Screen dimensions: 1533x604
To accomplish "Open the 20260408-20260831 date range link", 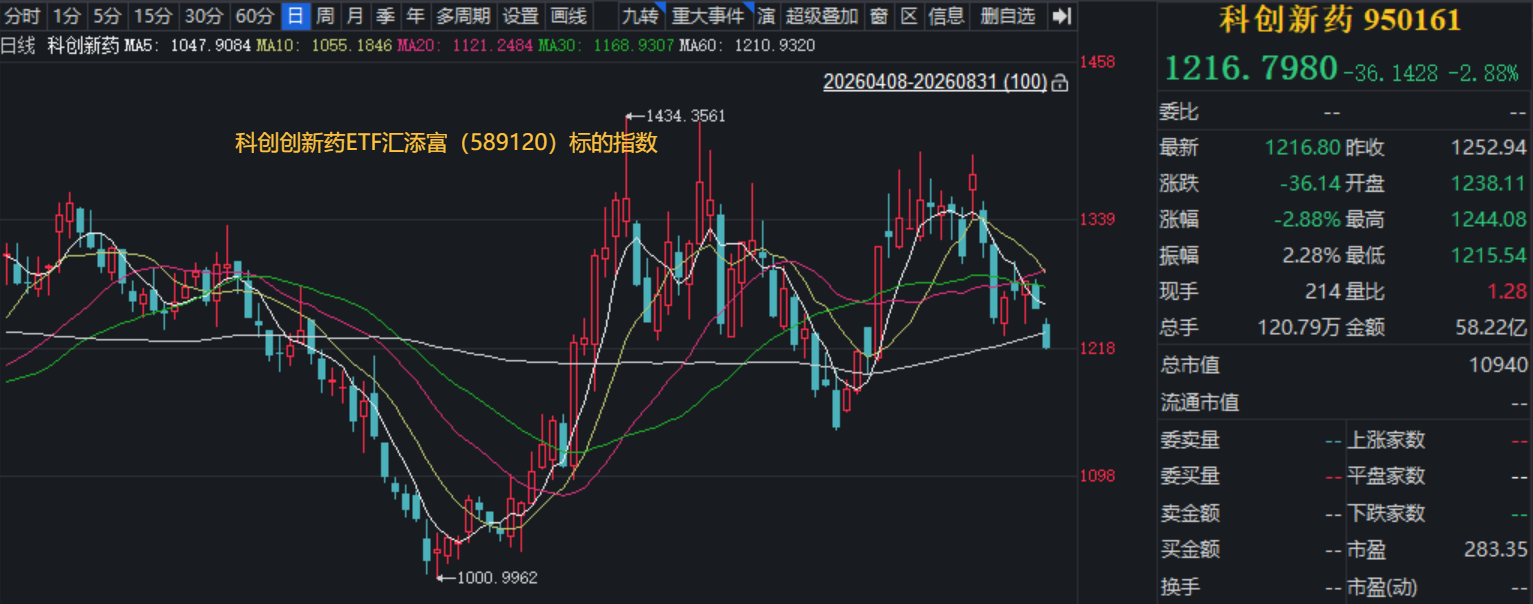I will click(935, 82).
